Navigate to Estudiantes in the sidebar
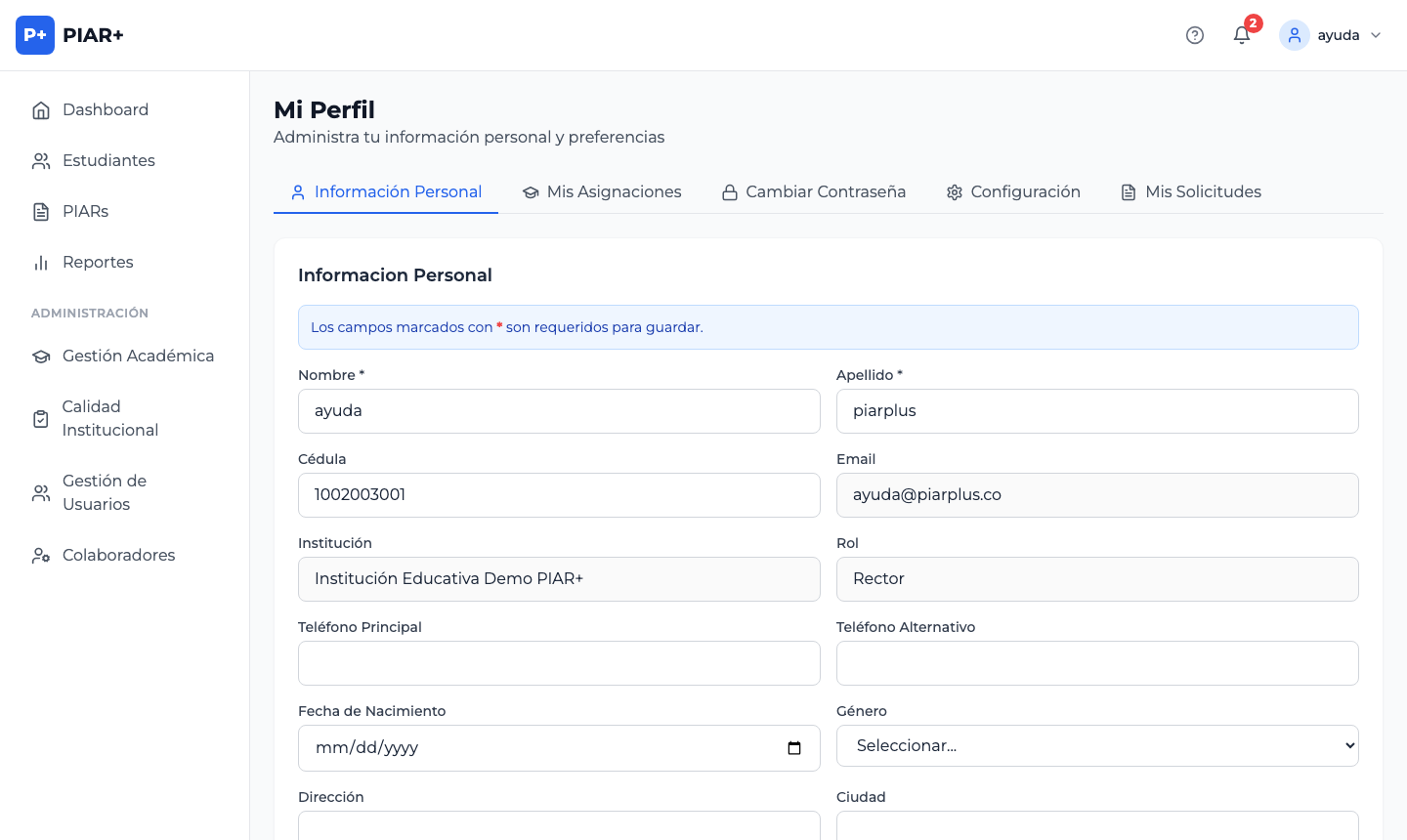1407x840 pixels. tap(108, 161)
